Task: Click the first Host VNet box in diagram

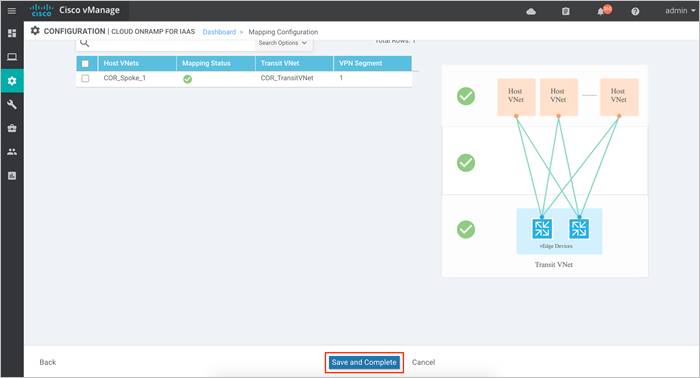Action: [516, 97]
